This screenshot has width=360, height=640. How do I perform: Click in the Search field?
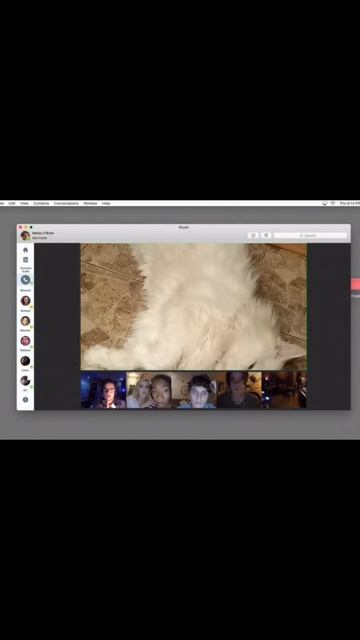[x=310, y=236]
